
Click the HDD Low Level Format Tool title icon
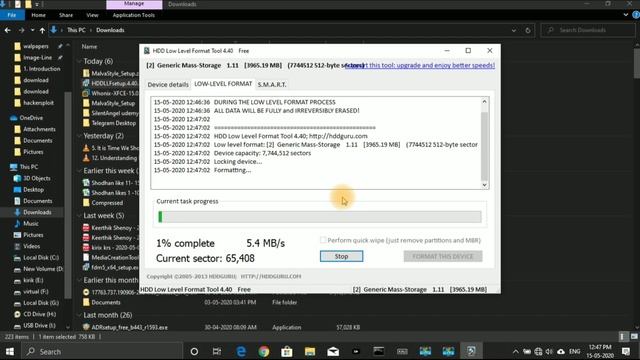coord(147,51)
